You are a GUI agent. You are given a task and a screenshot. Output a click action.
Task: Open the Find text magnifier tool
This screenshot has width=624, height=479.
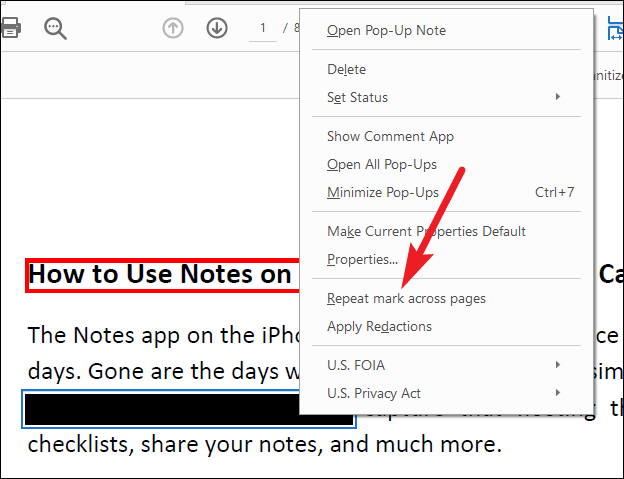(55, 28)
